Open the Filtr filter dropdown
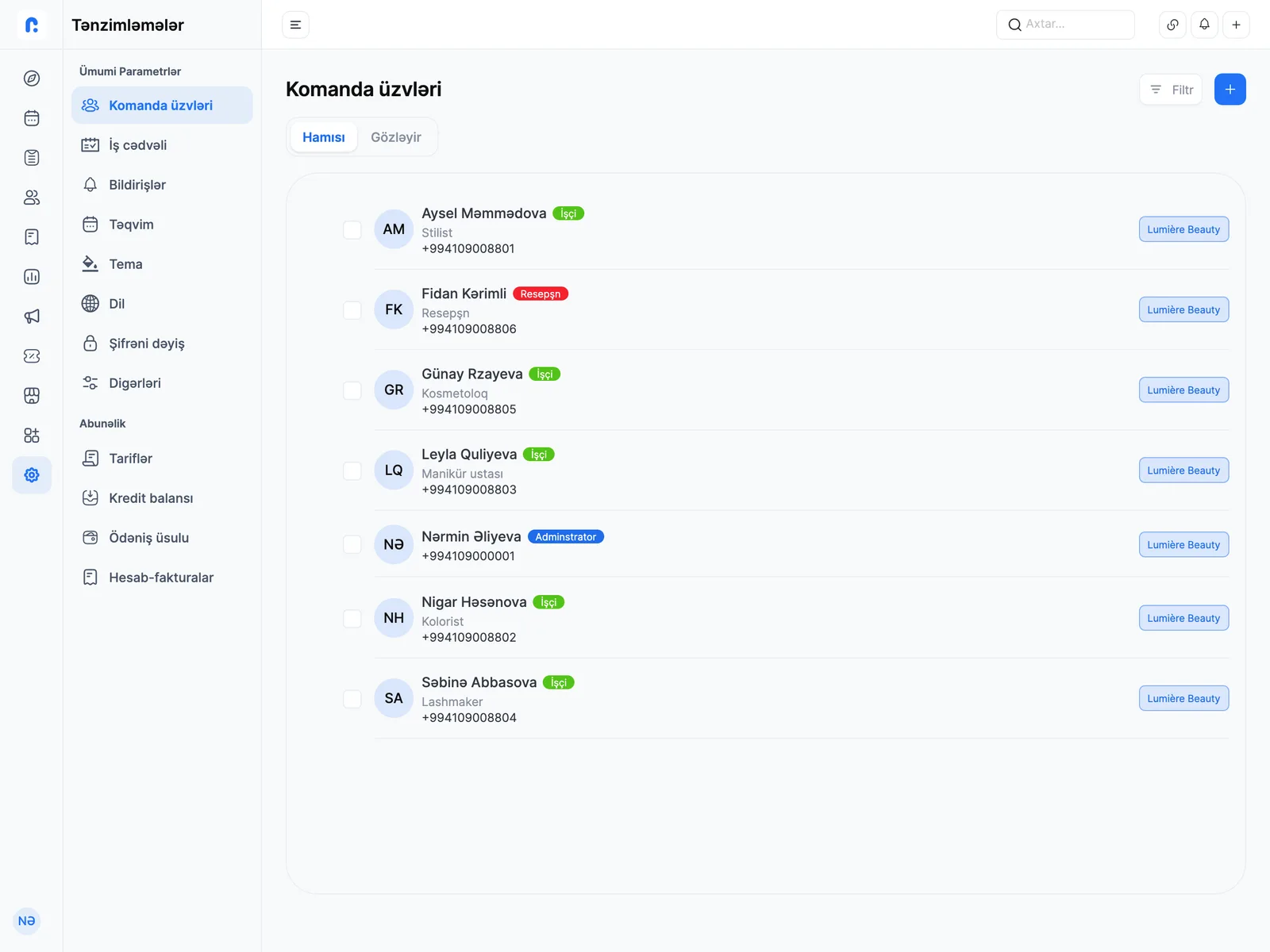 (1171, 90)
